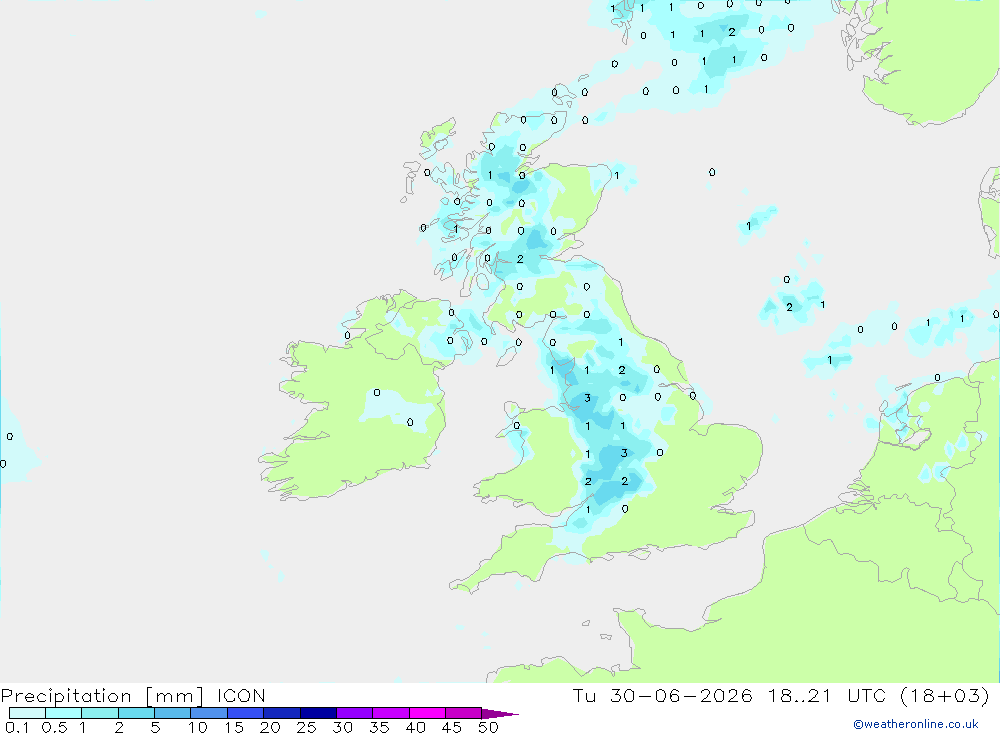
Task: Click the '[mm]' unit label
Action: tap(175, 696)
